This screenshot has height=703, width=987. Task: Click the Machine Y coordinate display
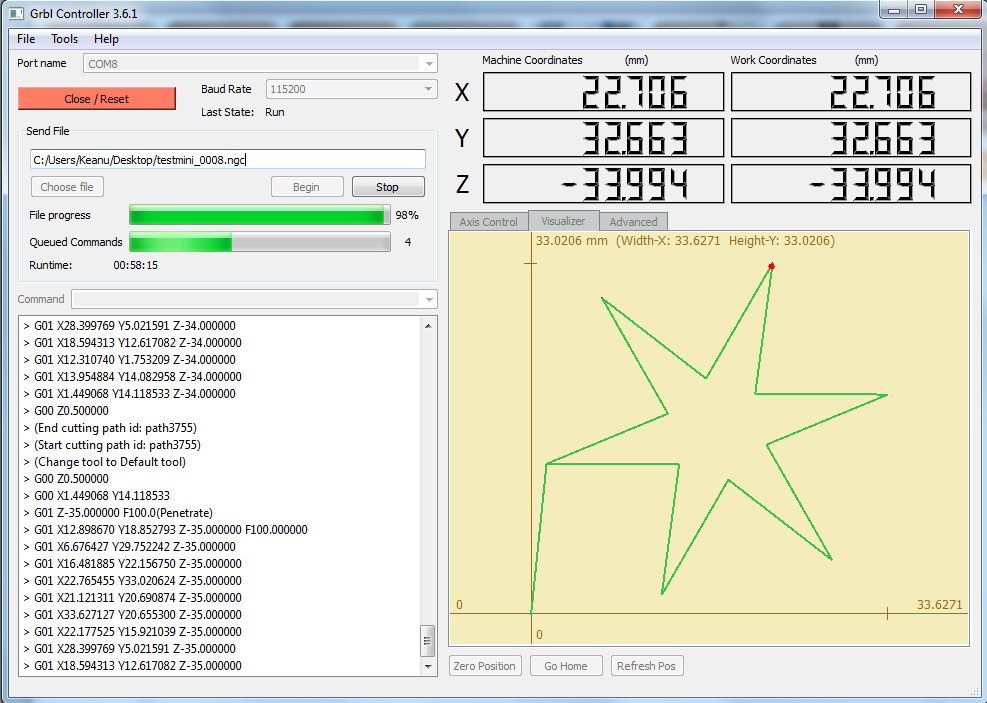(603, 138)
